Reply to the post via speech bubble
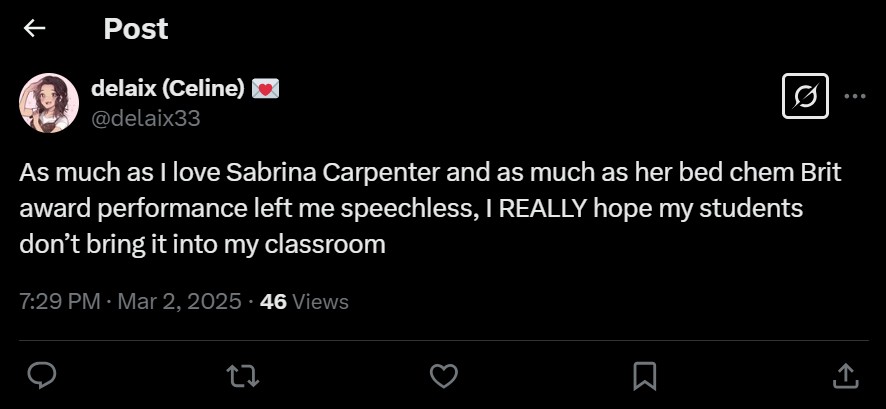The width and height of the screenshot is (886, 409). coord(41,375)
